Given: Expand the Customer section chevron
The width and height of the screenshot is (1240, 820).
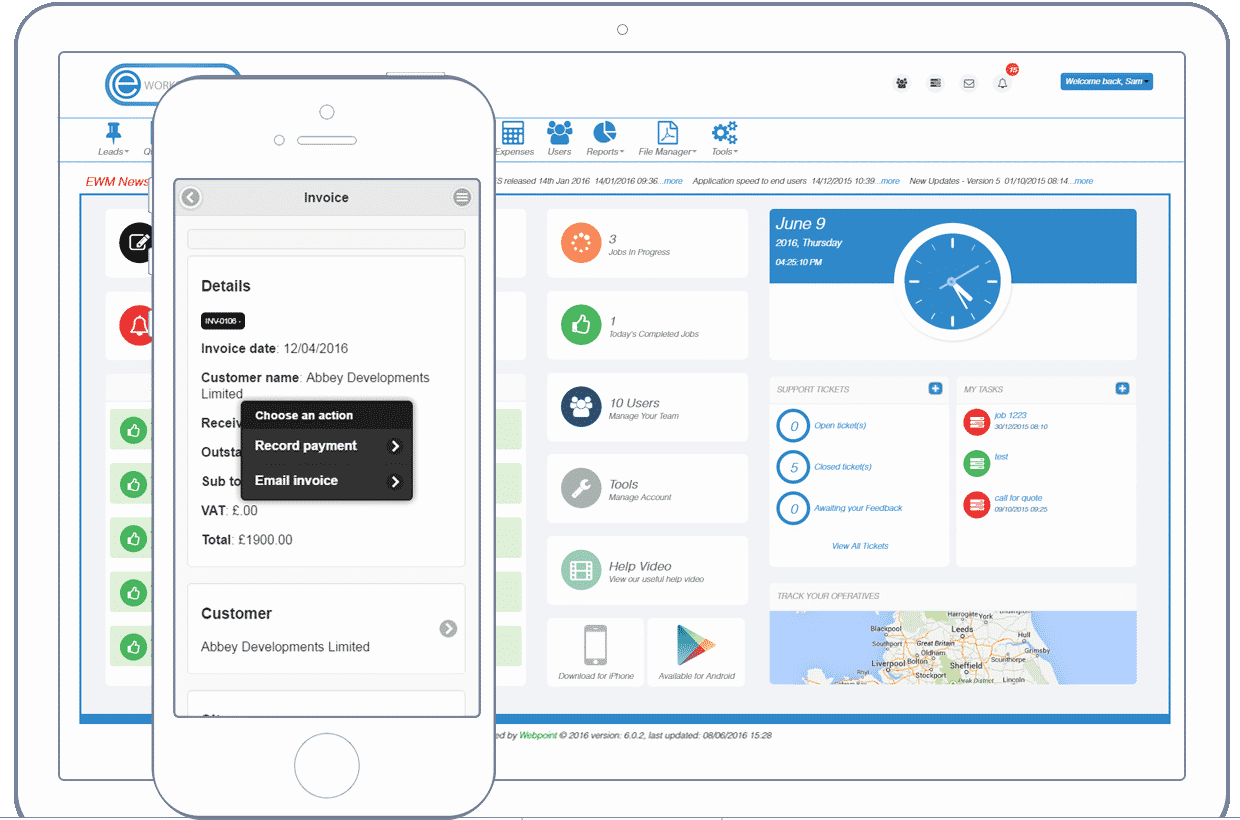Looking at the screenshot, I should pyautogui.click(x=448, y=628).
